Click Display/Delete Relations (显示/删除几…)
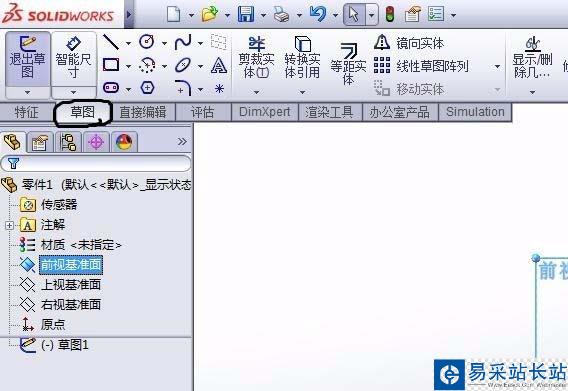 pyautogui.click(x=532, y=58)
